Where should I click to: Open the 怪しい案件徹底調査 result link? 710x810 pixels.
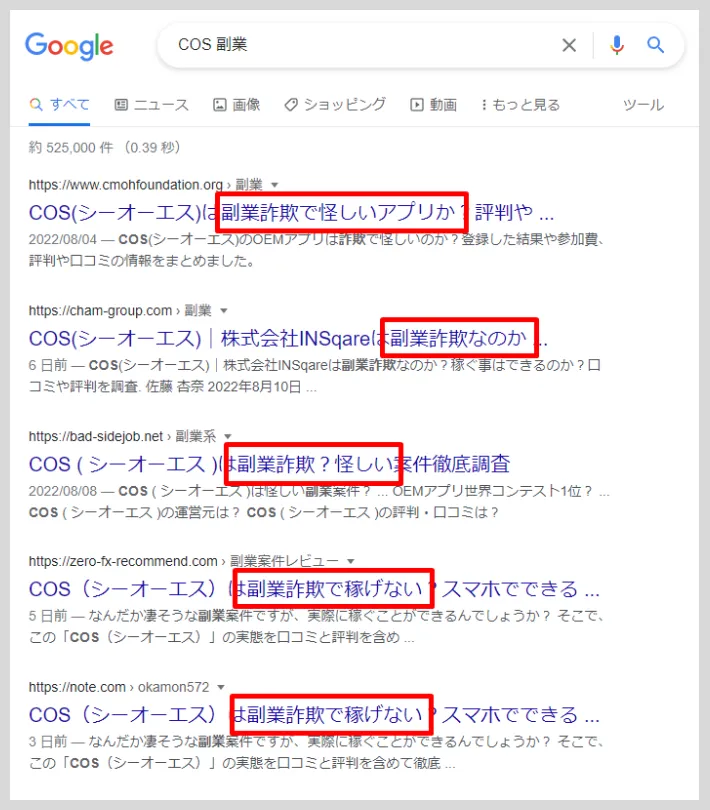tap(269, 463)
